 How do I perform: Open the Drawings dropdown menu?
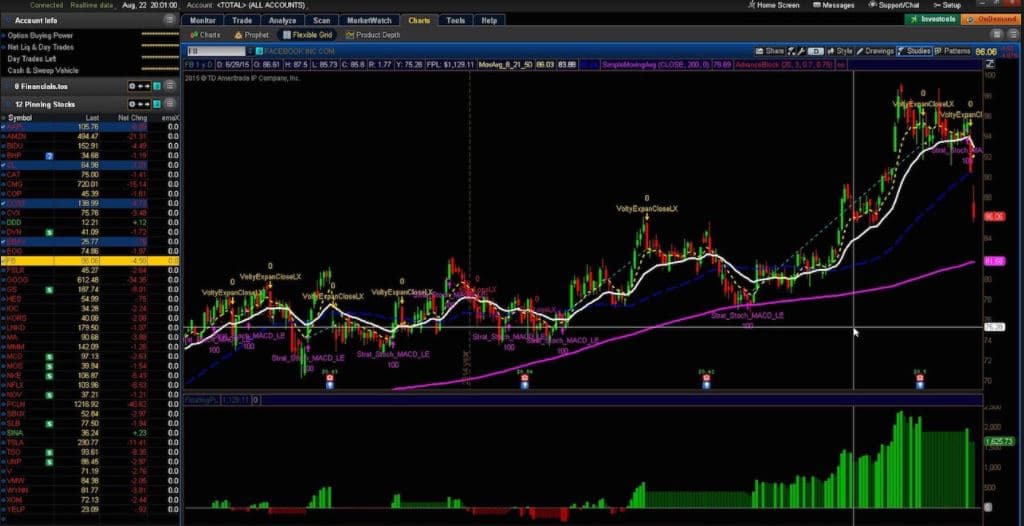875,51
